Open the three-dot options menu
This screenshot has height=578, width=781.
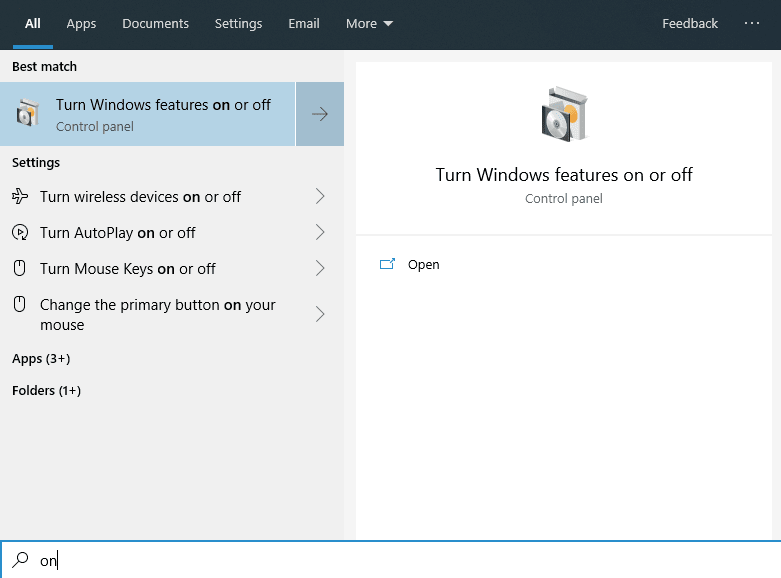coord(752,23)
